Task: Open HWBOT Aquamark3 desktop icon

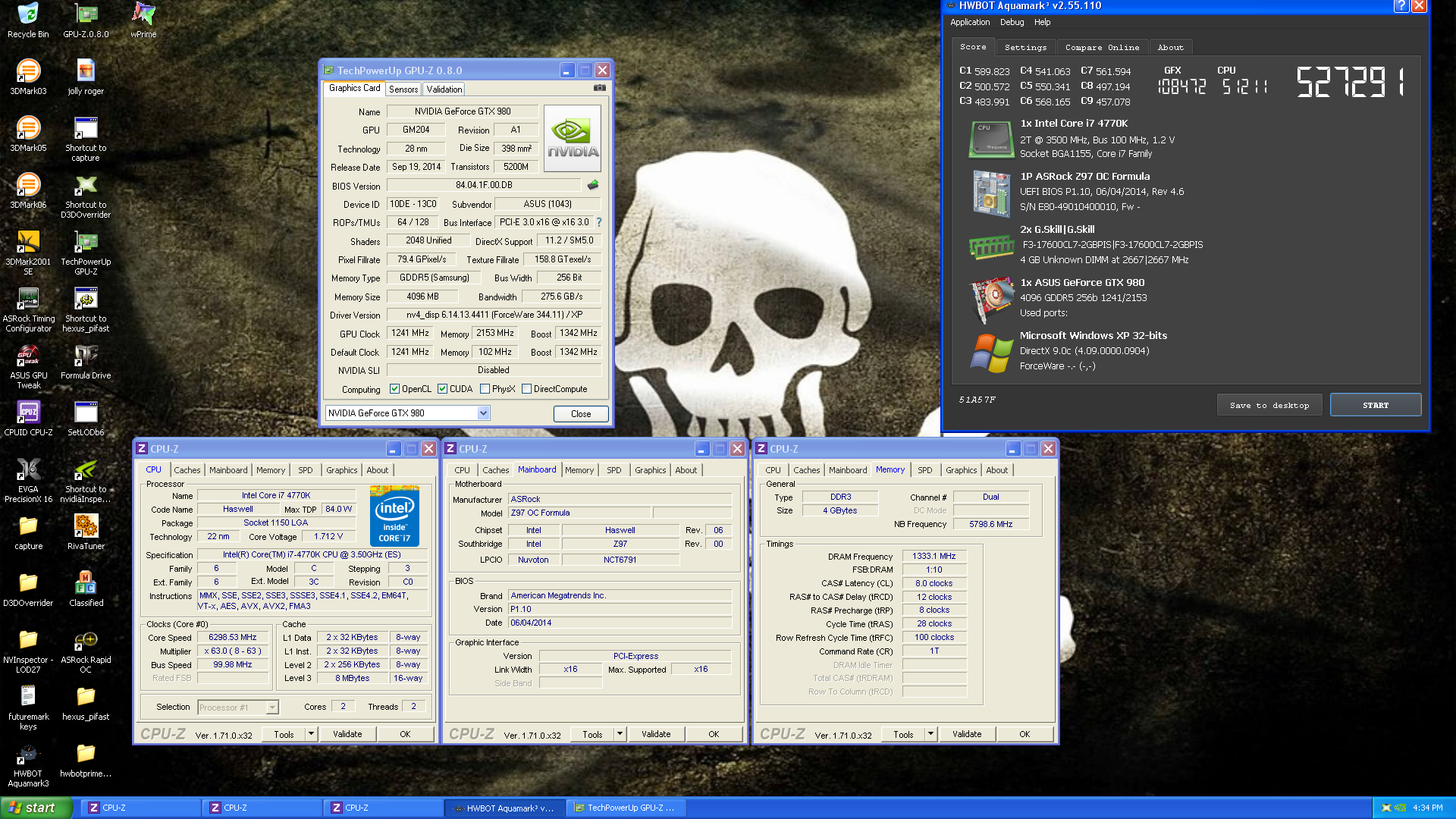Action: [x=28, y=765]
